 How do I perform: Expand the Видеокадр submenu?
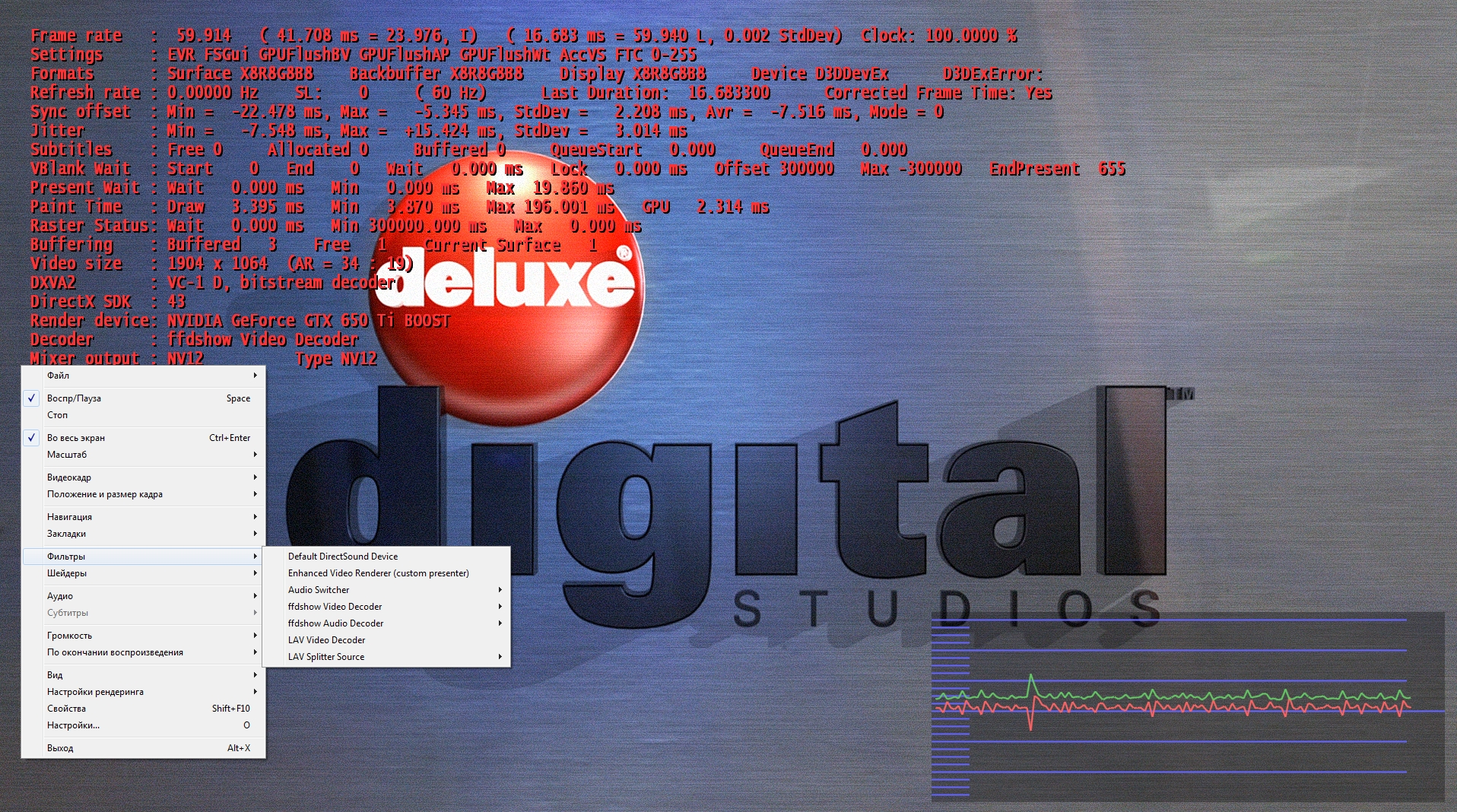[69, 477]
